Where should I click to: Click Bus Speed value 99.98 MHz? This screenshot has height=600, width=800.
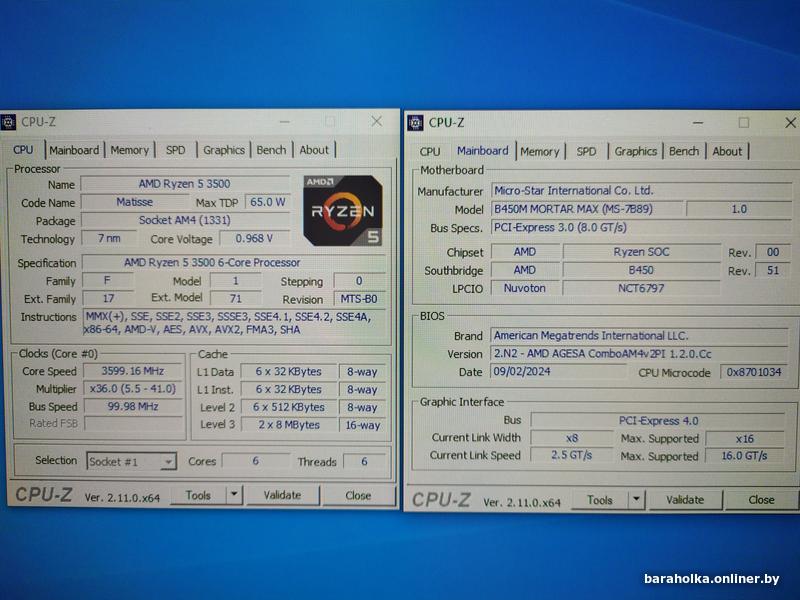tap(133, 407)
